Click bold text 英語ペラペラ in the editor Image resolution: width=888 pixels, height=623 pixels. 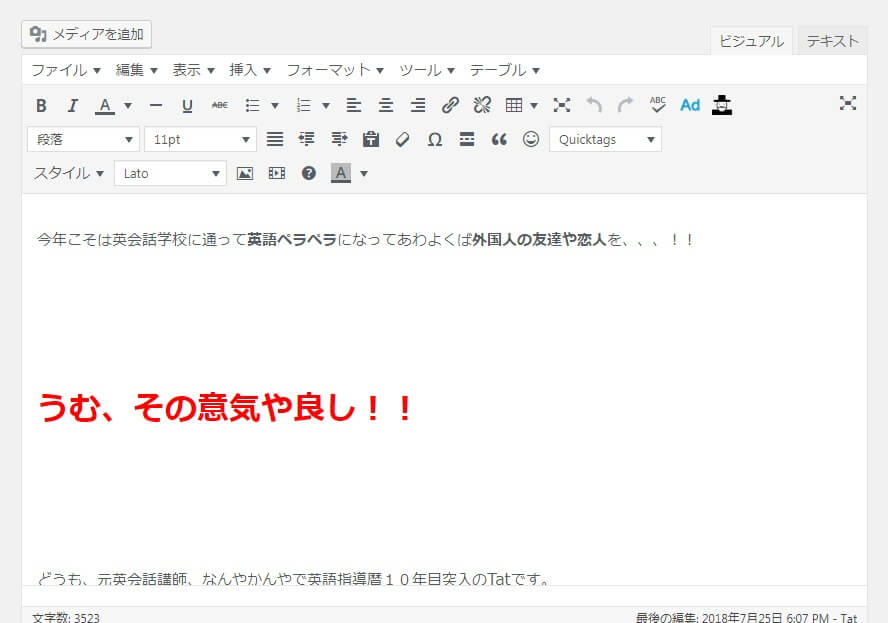[292, 240]
